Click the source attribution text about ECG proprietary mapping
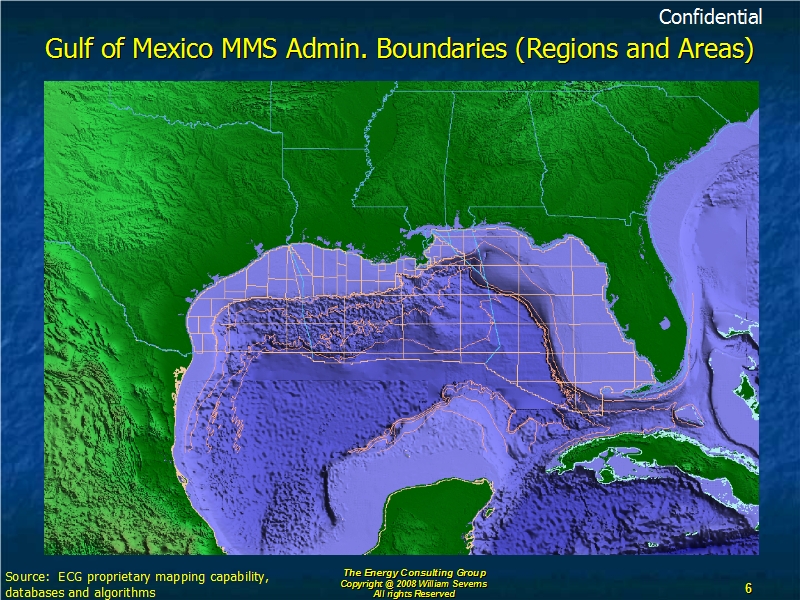 click(136, 585)
